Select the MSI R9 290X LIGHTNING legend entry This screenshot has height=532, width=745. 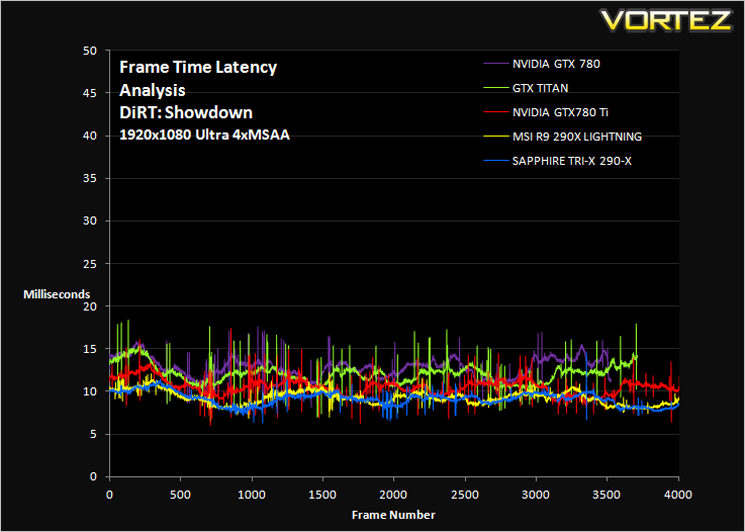click(x=577, y=137)
